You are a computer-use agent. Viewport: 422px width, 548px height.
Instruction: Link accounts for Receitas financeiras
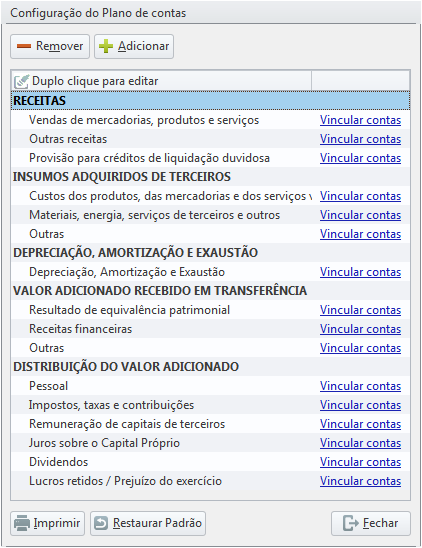pos(360,329)
